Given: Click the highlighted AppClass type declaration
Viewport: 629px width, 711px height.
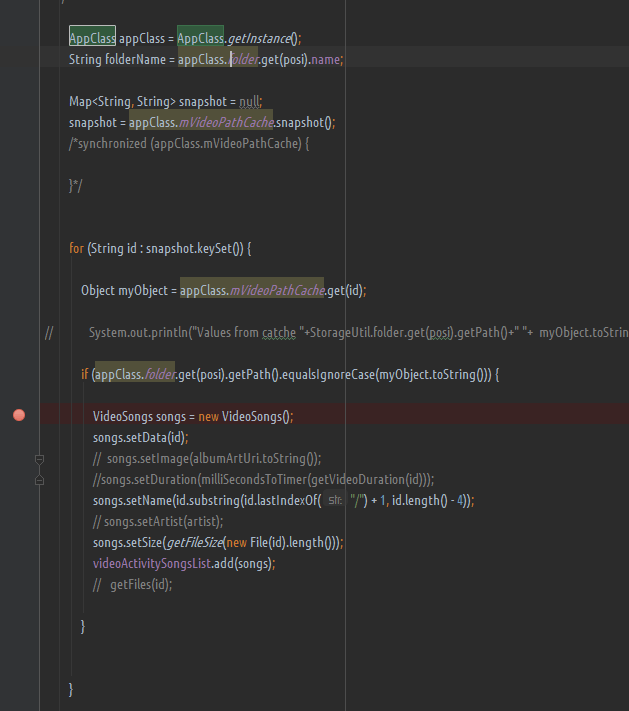Looking at the screenshot, I should (92, 38).
